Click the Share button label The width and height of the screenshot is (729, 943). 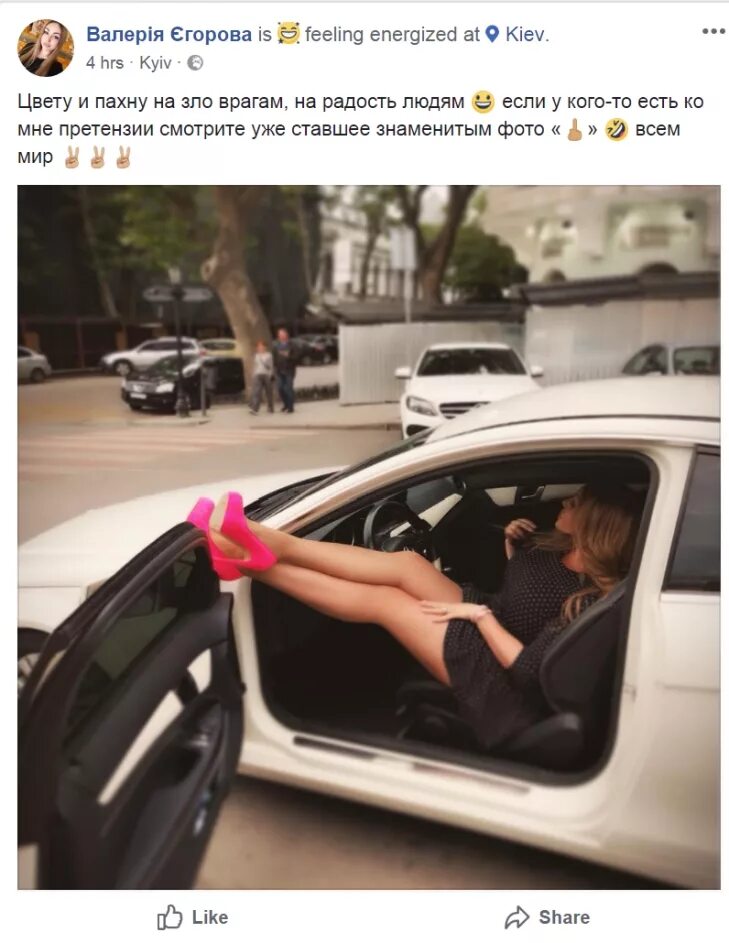[564, 917]
